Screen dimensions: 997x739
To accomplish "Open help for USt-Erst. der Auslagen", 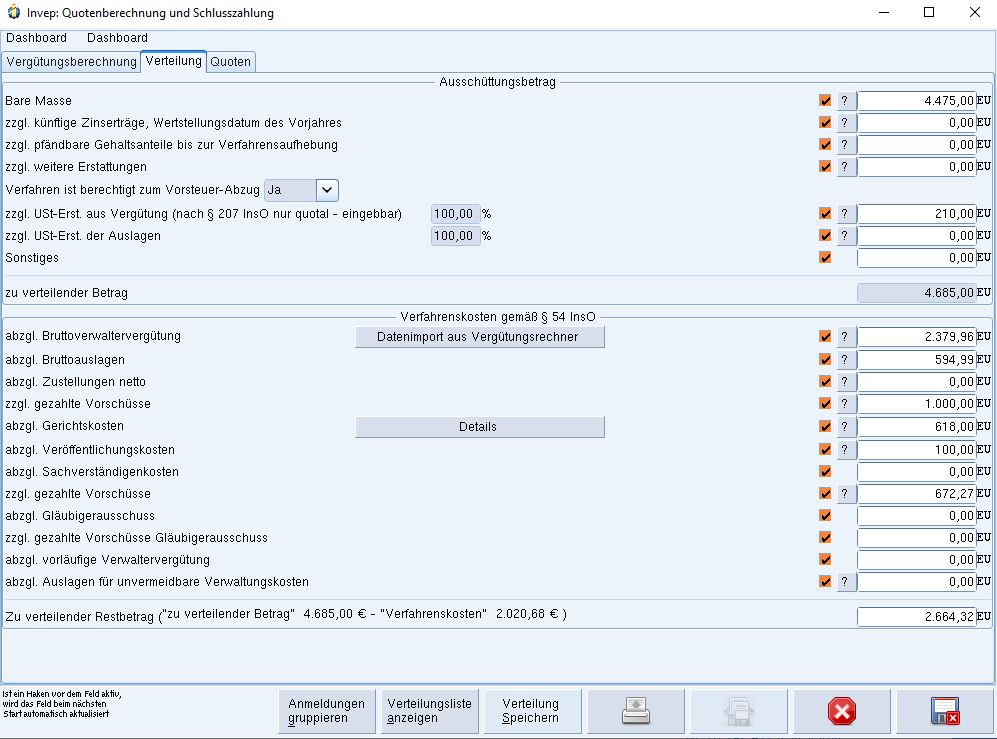I will click(845, 236).
